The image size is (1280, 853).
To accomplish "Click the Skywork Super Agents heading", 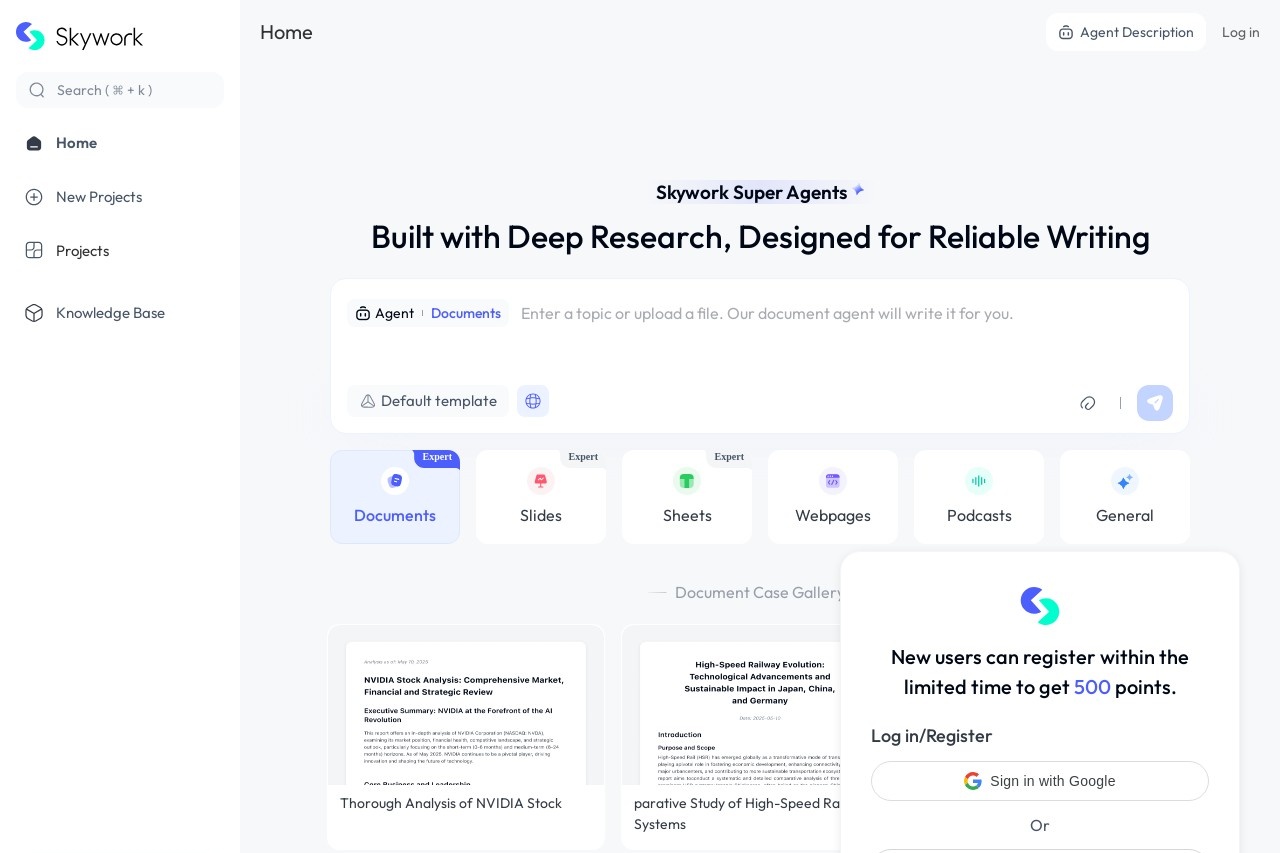I will click(x=752, y=193).
